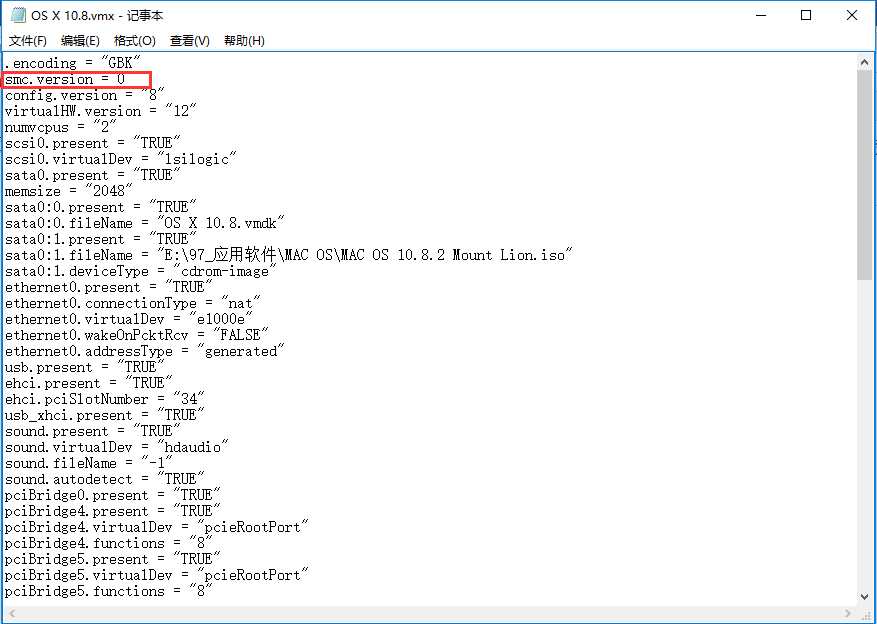Click the ehci.present = "TRUE" line
This screenshot has width=877, height=624.
(x=89, y=383)
